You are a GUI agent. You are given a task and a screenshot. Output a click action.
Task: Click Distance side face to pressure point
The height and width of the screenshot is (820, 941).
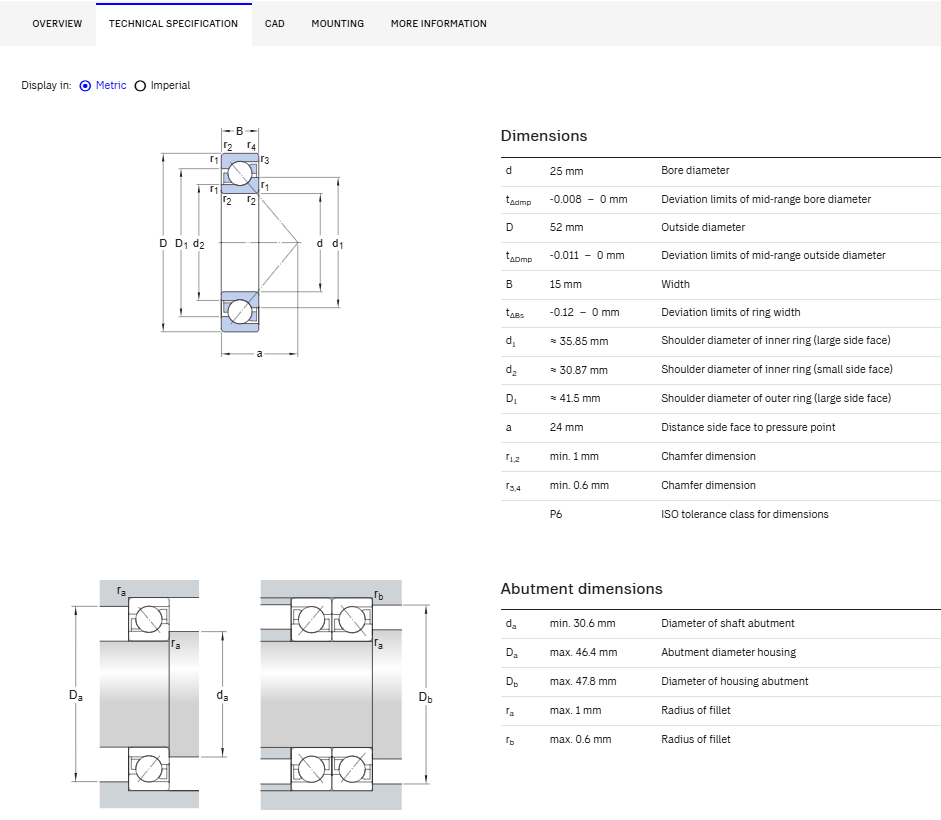(748, 427)
